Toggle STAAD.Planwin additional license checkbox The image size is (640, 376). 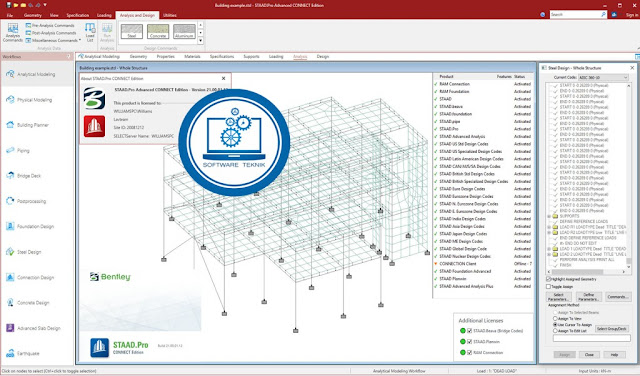pos(469,342)
